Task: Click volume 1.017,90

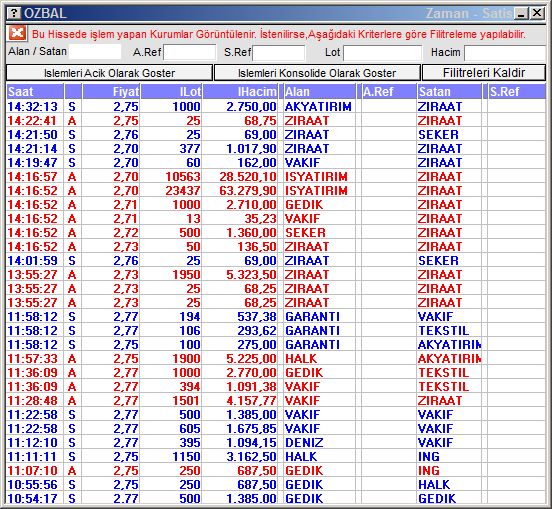Action: (x=251, y=149)
